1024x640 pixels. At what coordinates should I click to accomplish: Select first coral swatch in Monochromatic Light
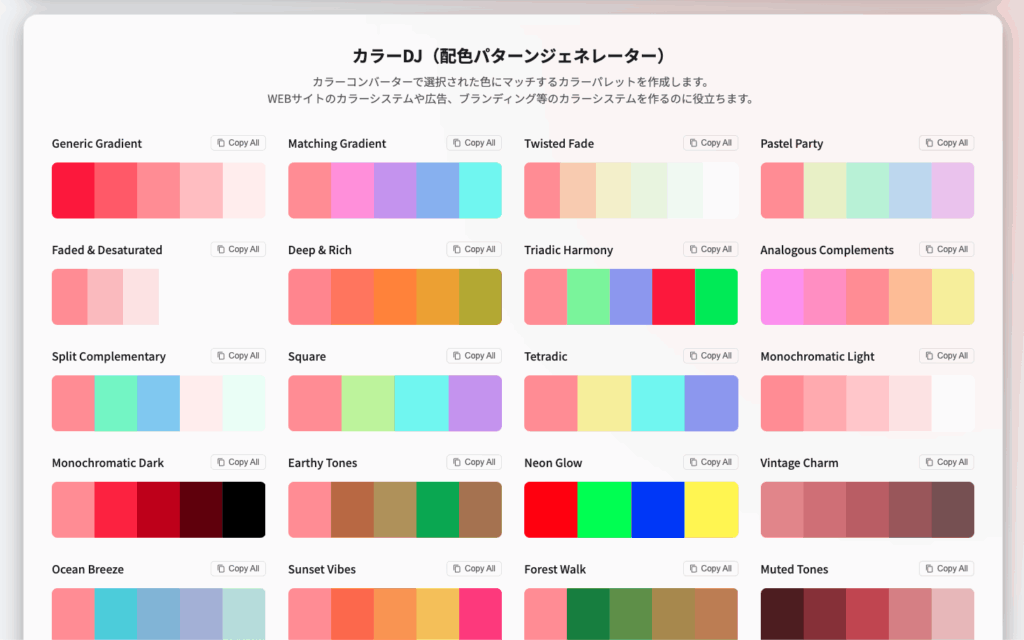(x=782, y=403)
